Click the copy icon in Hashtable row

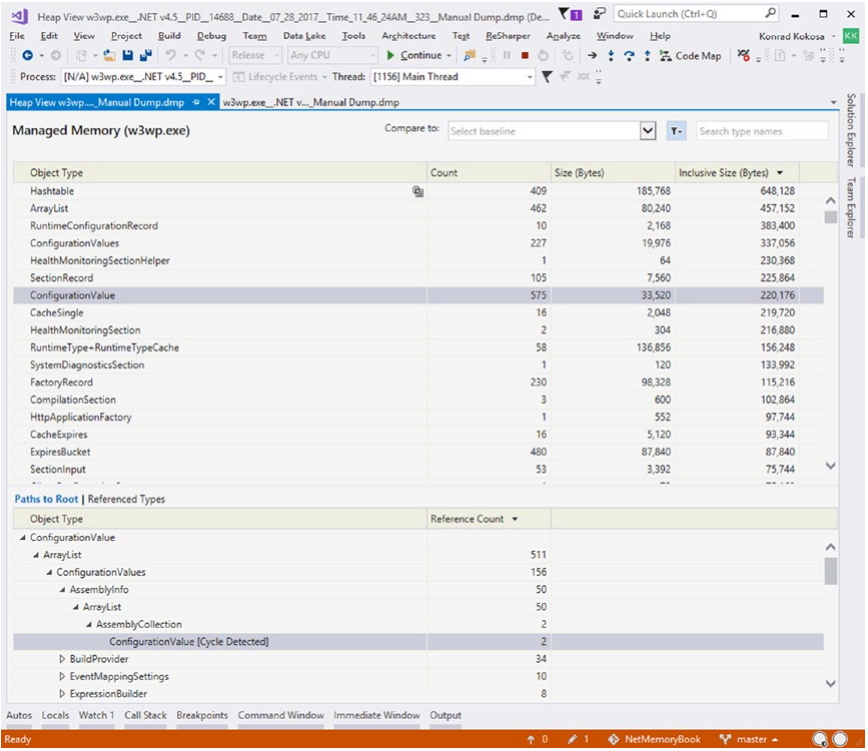(x=418, y=191)
